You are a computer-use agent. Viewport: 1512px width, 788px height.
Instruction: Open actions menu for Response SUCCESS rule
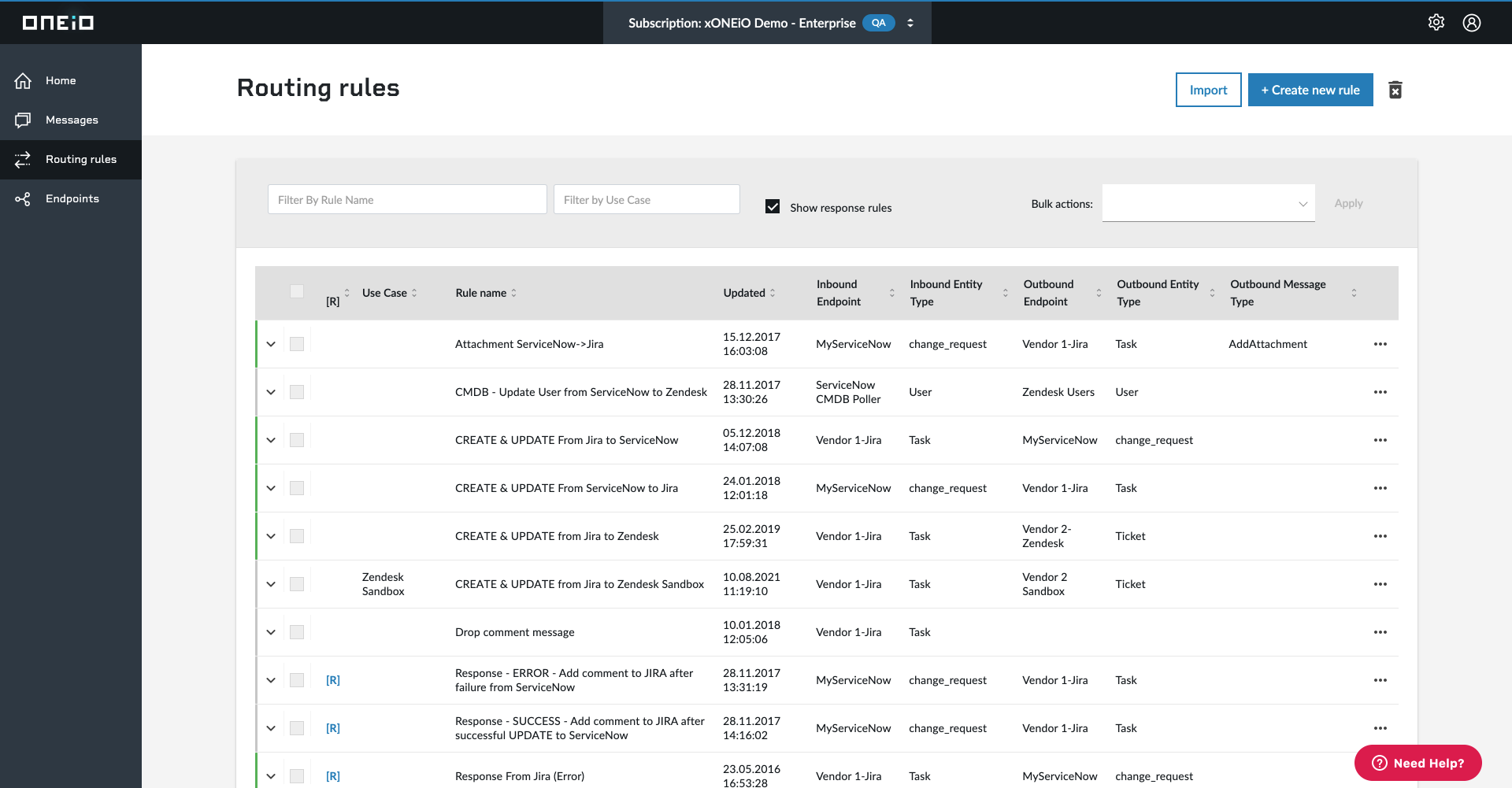pos(1380,728)
